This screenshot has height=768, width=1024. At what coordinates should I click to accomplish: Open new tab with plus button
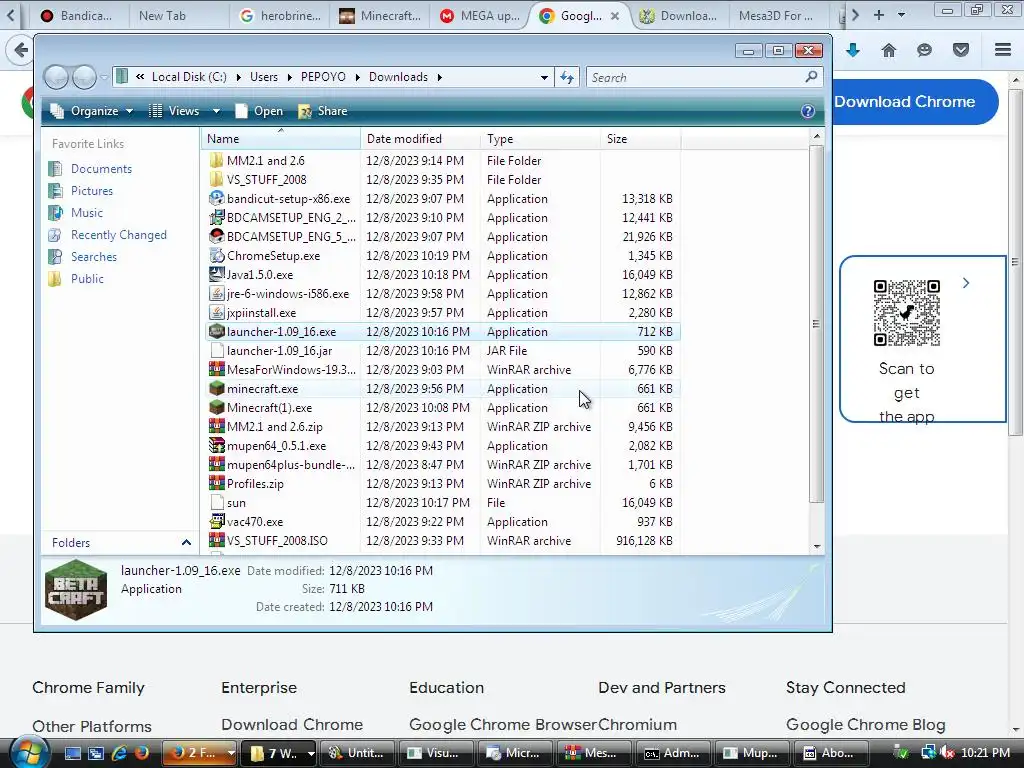[x=879, y=14]
